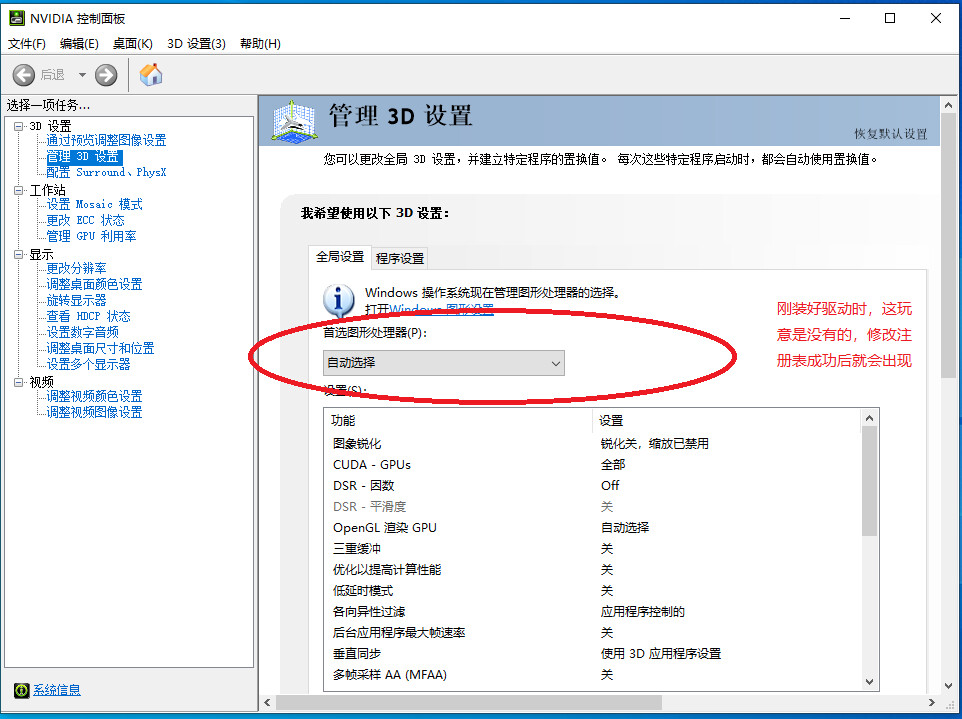Click the back arrow icon in toolbar
The image size is (962, 719).
(x=24, y=75)
